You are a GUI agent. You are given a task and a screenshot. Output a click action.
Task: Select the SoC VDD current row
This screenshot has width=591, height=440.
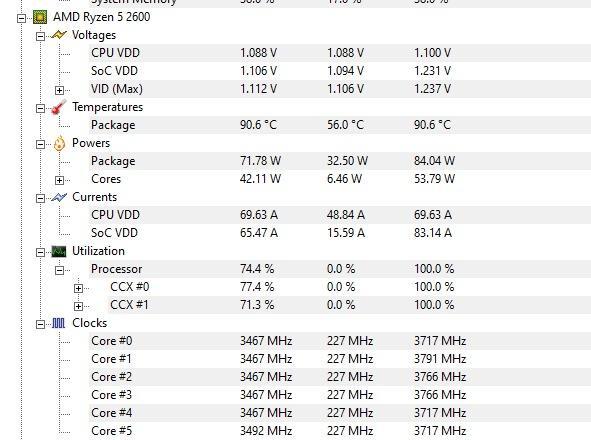[340, 233]
